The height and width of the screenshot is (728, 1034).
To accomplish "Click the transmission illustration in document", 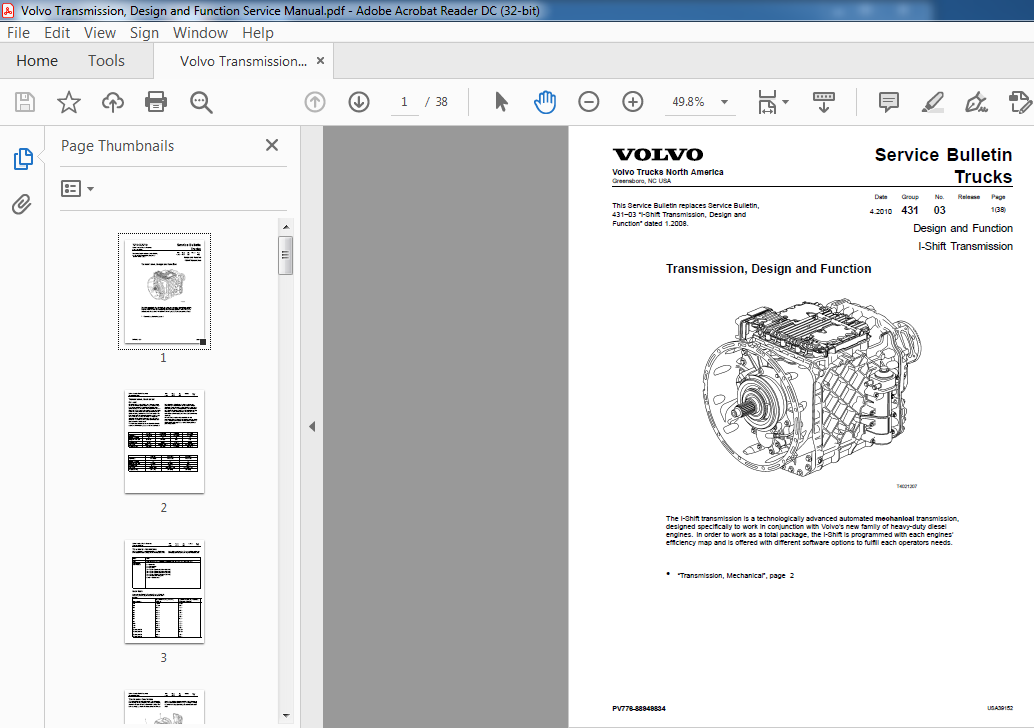I will [x=813, y=387].
